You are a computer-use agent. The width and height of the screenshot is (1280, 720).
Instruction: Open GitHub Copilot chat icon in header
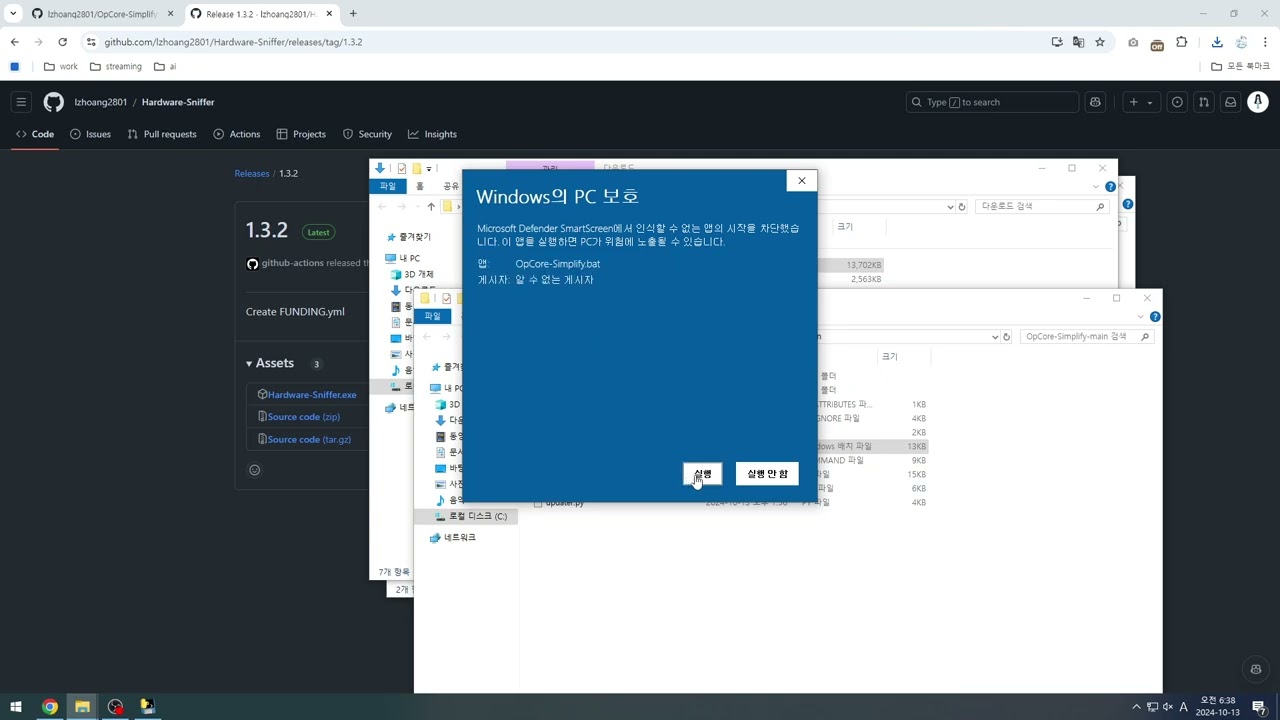(1095, 102)
